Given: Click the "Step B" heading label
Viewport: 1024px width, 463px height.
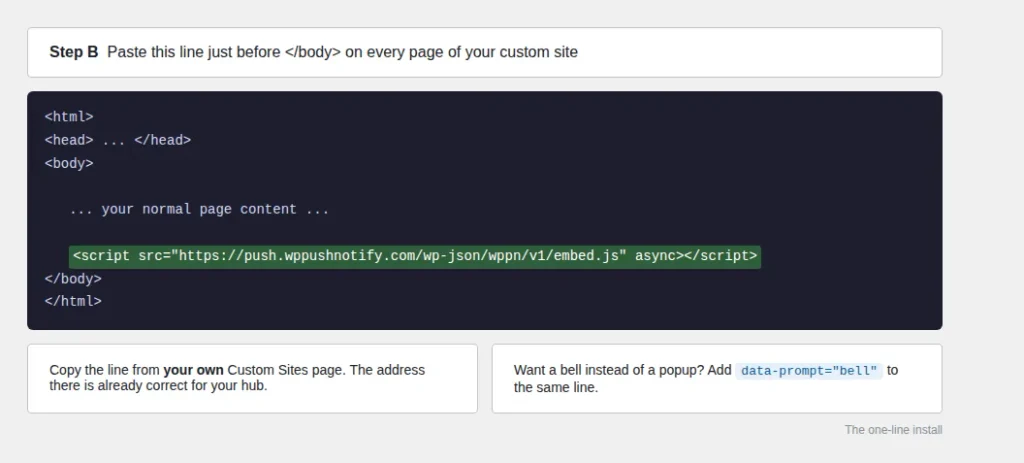Looking at the screenshot, I should point(74,52).
